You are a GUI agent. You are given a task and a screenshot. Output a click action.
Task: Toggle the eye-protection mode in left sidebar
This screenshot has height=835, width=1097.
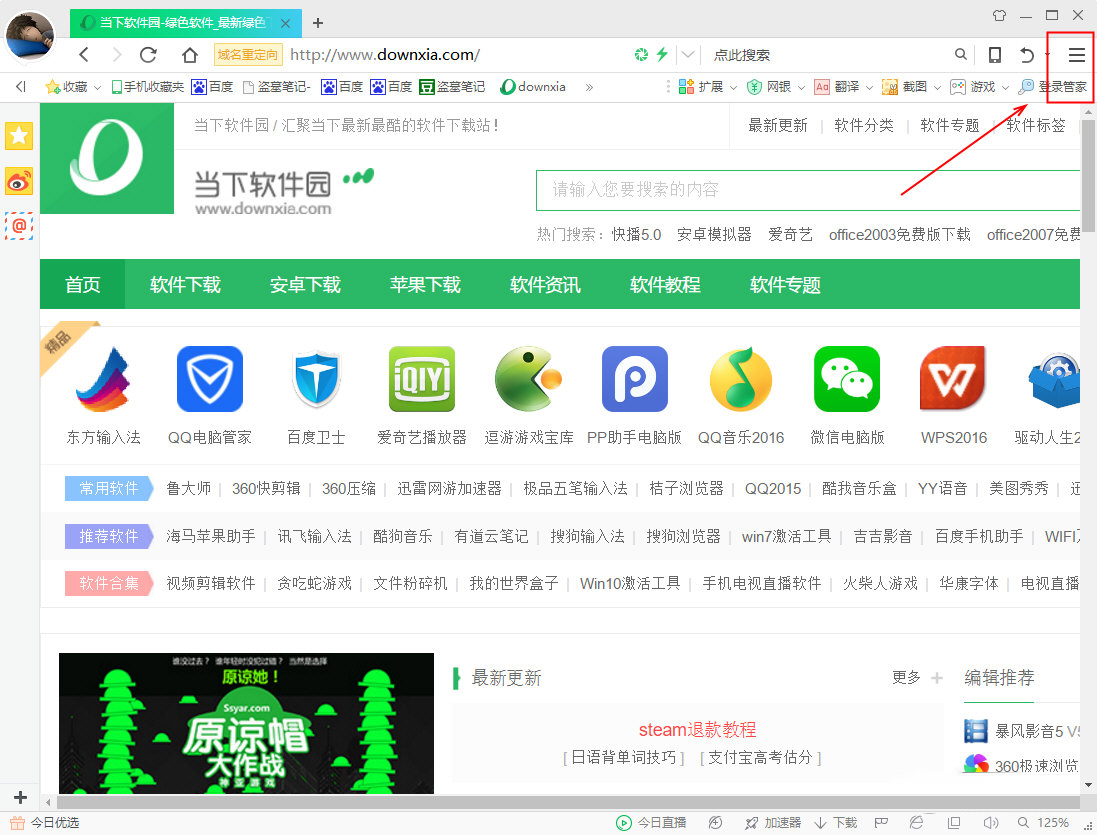click(x=19, y=181)
